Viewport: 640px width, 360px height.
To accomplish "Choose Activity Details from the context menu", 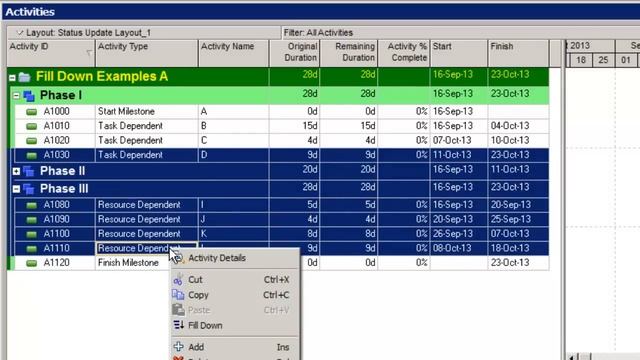I will [235, 258].
